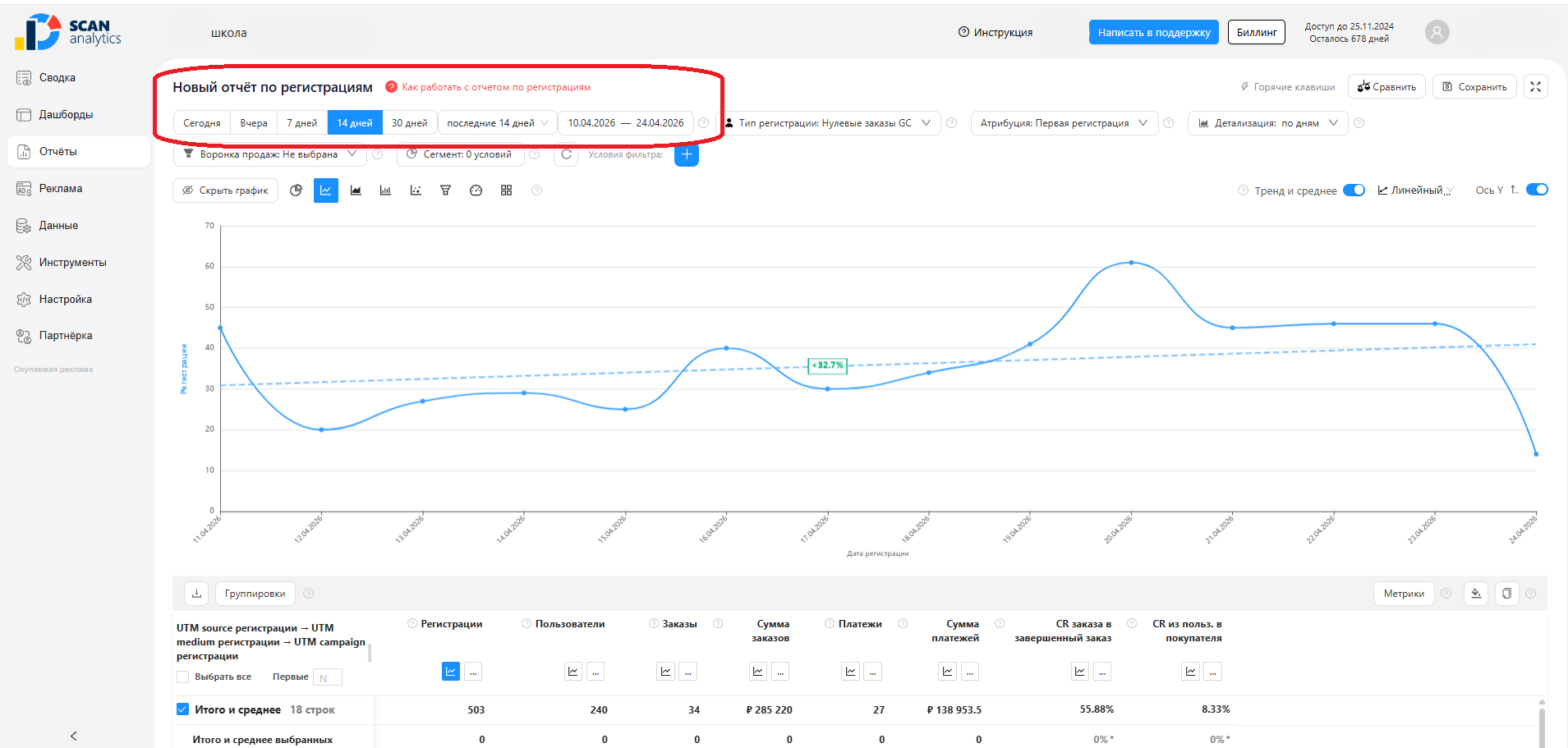This screenshot has height=748, width=1568.
Task: Switch to scatter chart type icon
Action: 416,190
